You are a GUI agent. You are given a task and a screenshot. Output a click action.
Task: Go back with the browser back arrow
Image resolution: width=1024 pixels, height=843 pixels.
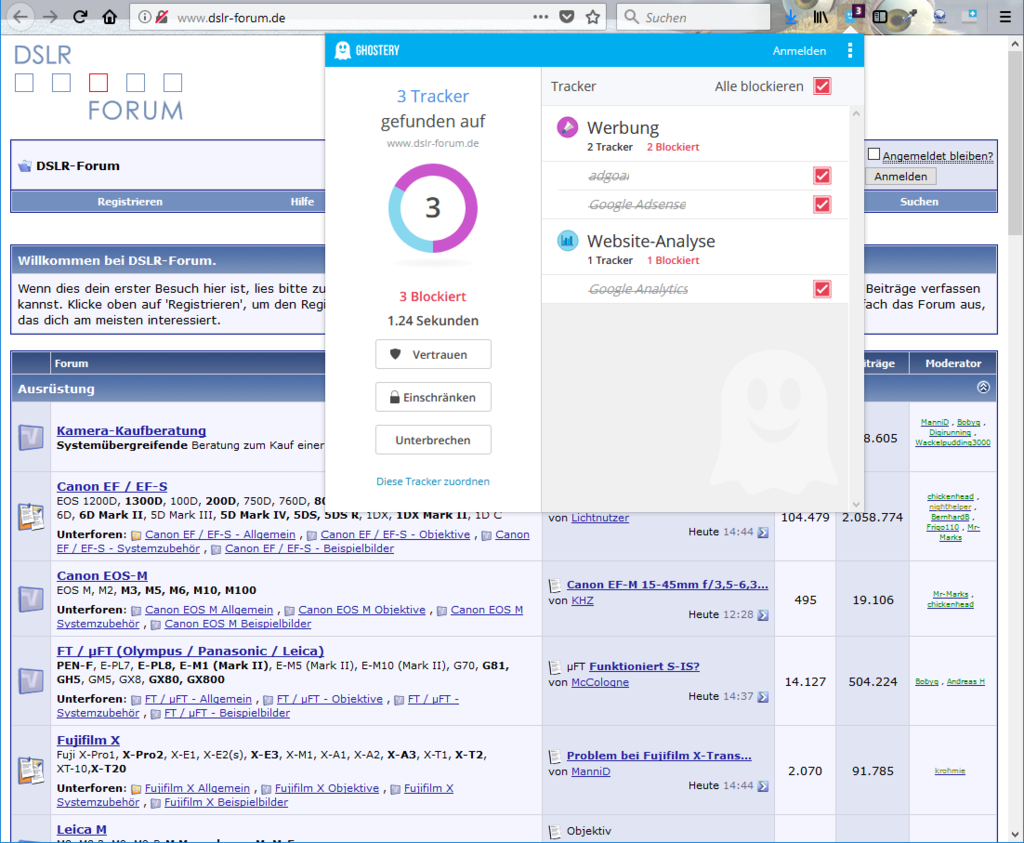(20, 17)
